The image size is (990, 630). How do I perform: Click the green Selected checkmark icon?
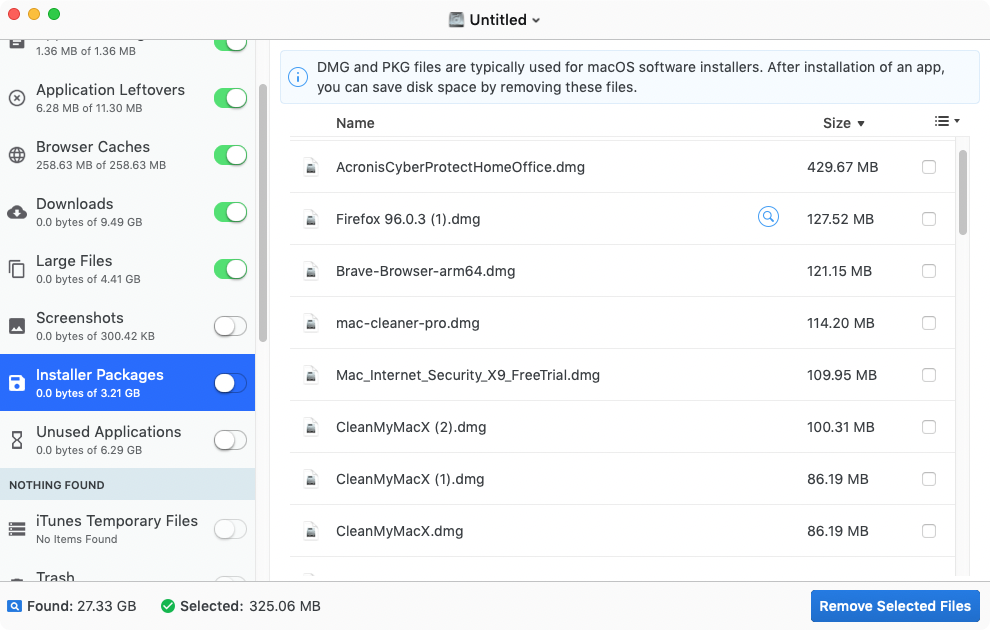pos(167,607)
